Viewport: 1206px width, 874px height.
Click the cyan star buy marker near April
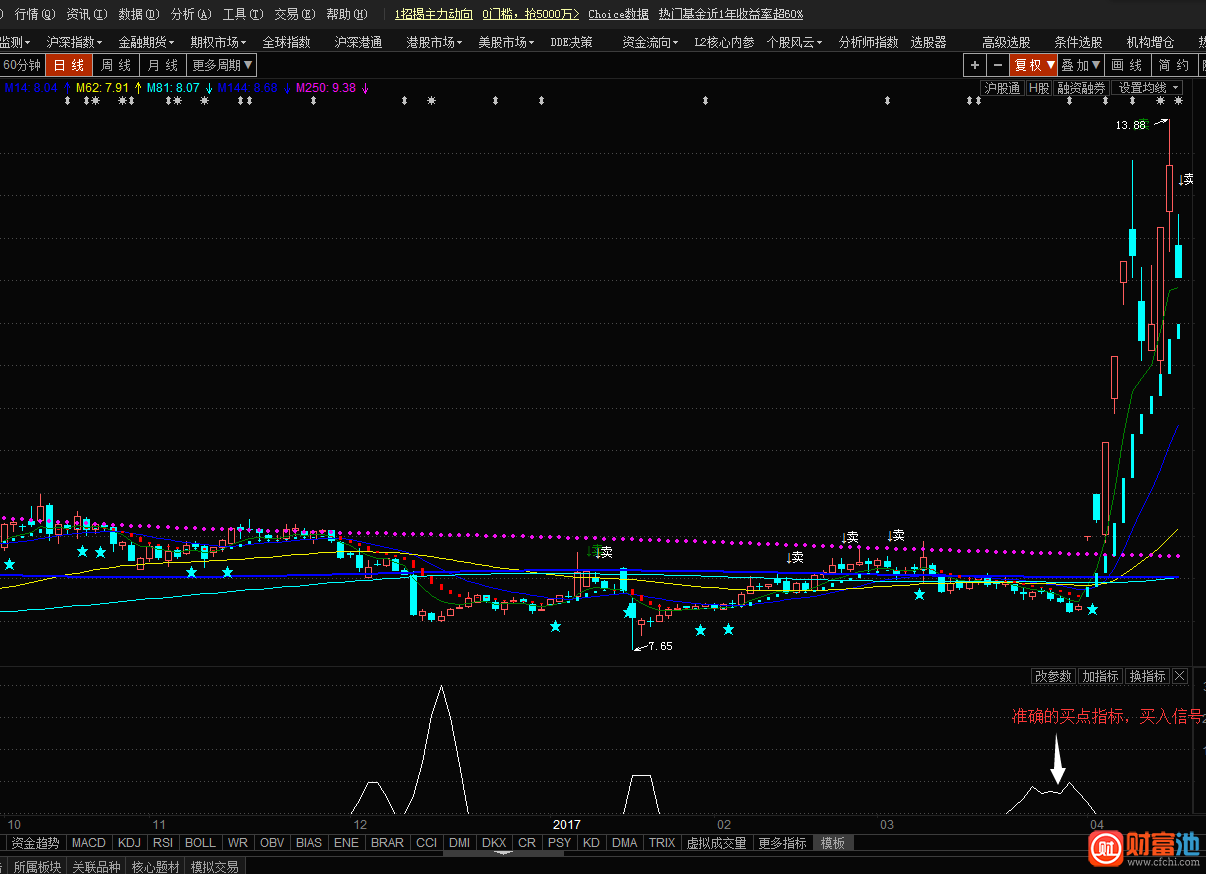tap(1093, 609)
